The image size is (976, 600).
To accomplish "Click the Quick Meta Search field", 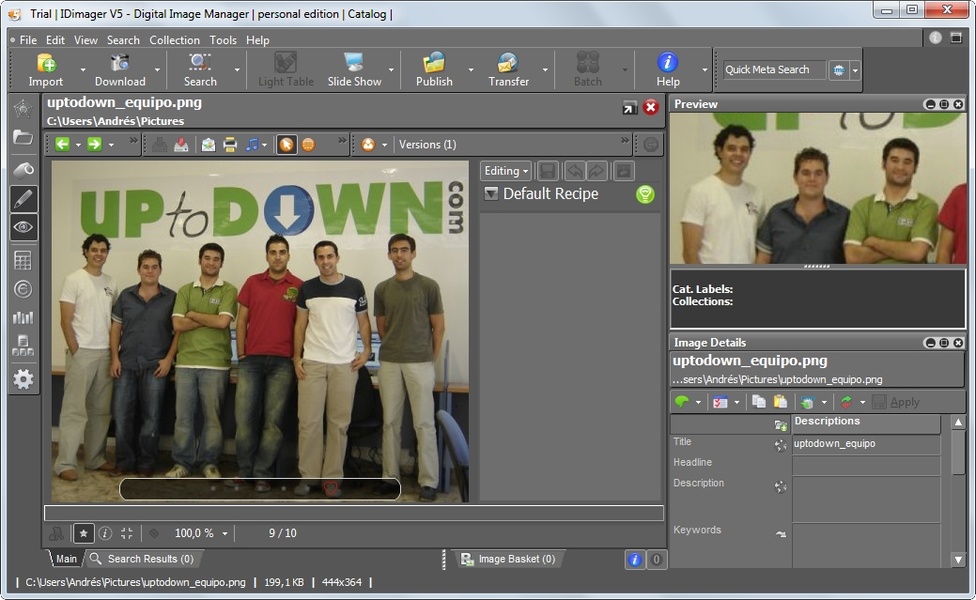I will click(x=774, y=70).
